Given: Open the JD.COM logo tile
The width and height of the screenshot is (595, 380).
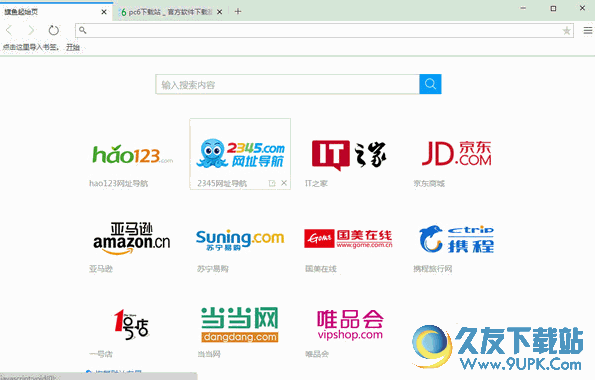Looking at the screenshot, I should (456, 153).
